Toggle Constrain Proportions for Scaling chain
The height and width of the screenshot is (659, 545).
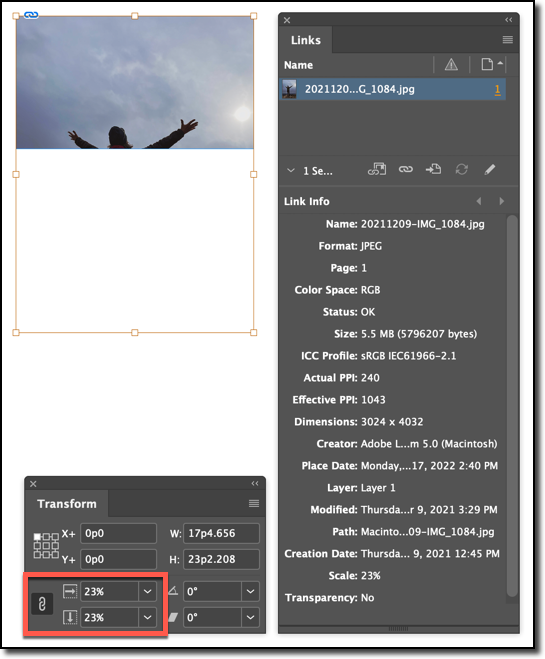click(42, 604)
